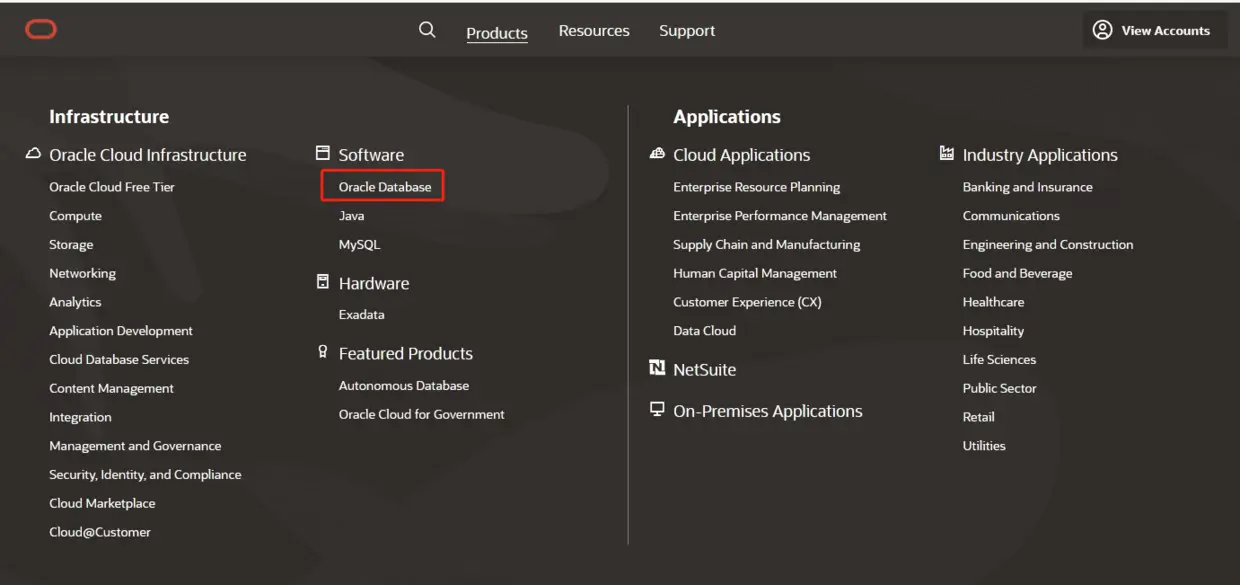Open the Support menu
This screenshot has height=585, width=1240.
(687, 31)
